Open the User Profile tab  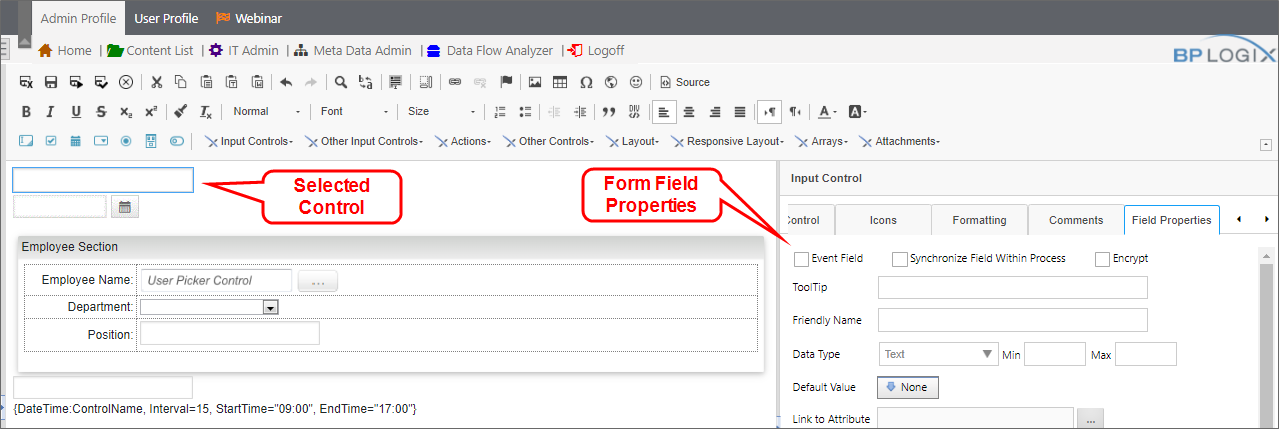pyautogui.click(x=166, y=18)
